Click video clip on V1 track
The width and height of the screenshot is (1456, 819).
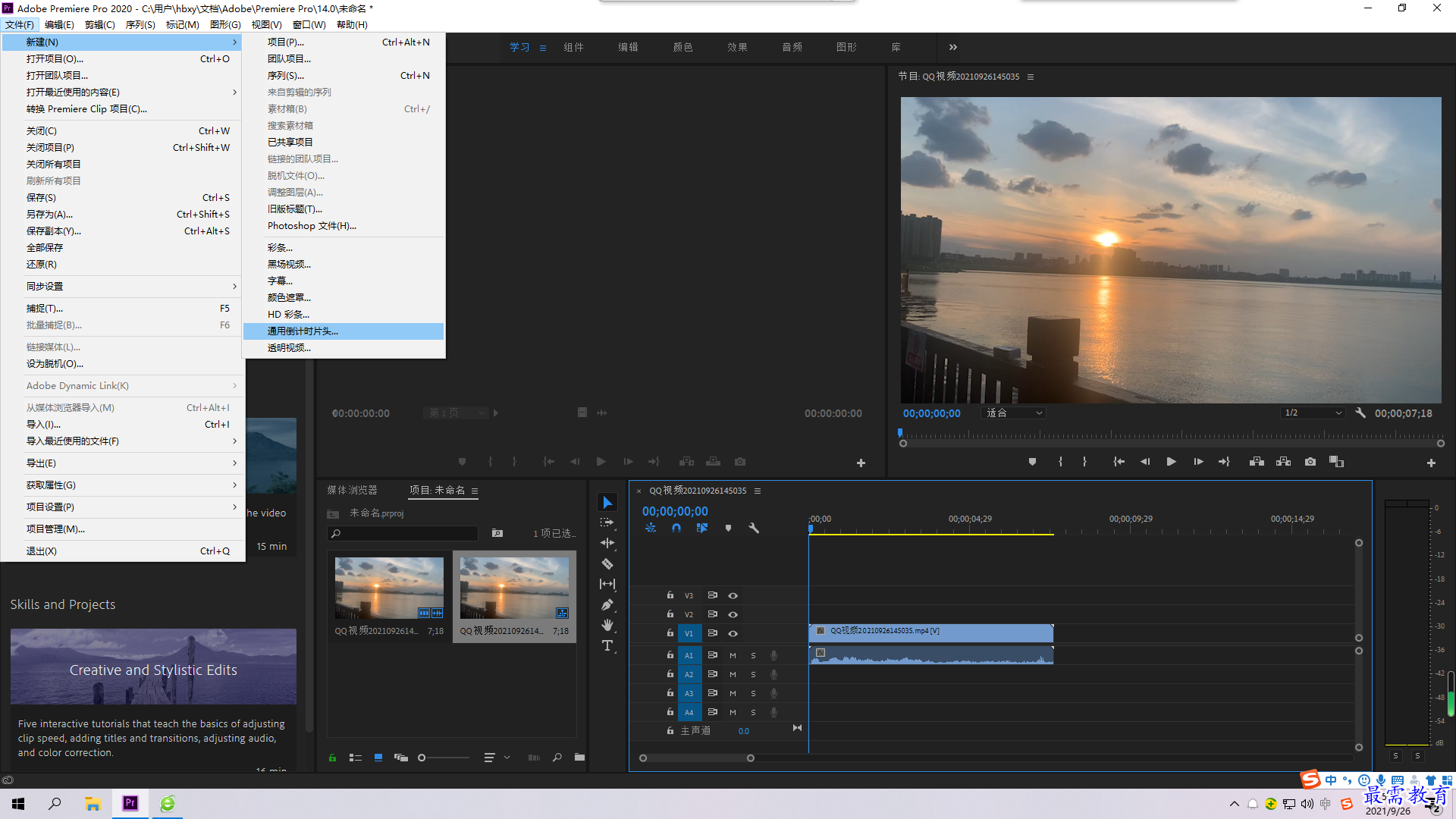[931, 632]
